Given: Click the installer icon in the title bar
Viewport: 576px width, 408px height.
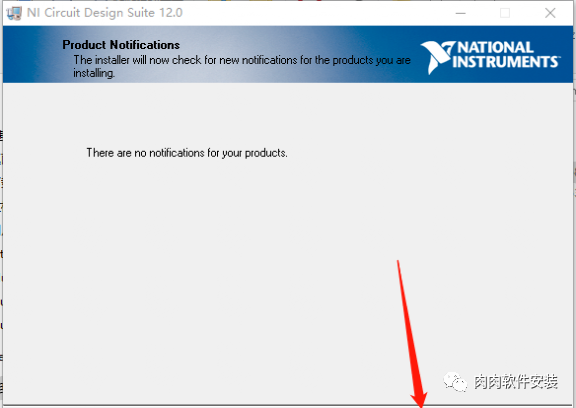Looking at the screenshot, I should (14, 13).
